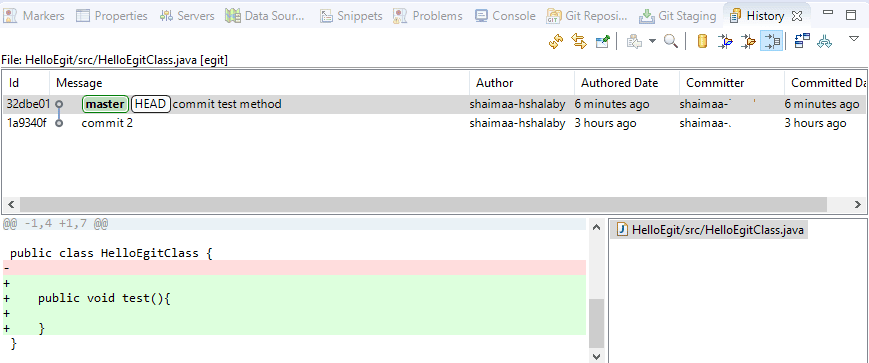Screen dimensions: 869x363
Task: Click the '6 minutes ago' committed date
Action: pyautogui.click(x=822, y=104)
